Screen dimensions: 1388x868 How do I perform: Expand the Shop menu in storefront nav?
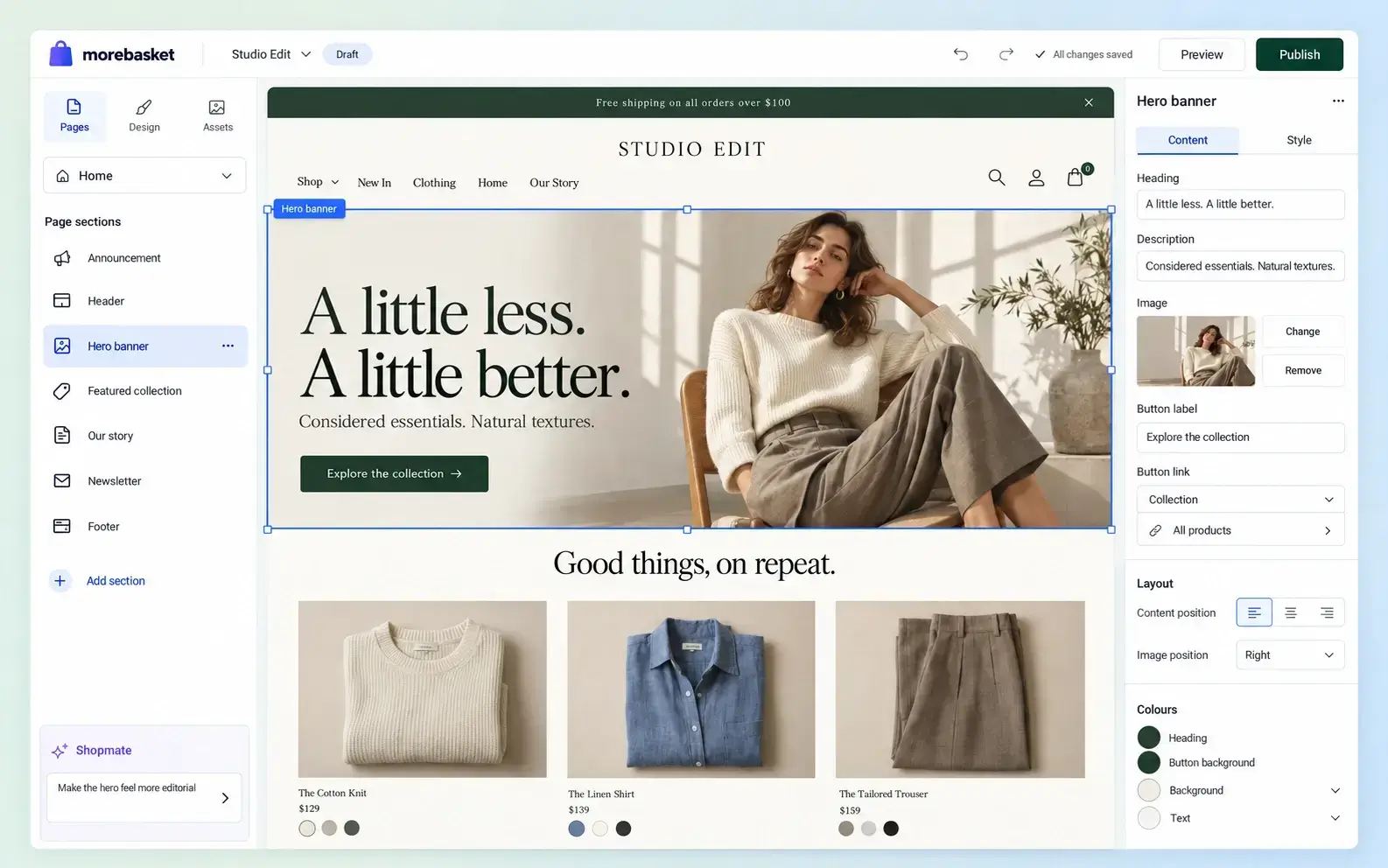click(x=318, y=182)
